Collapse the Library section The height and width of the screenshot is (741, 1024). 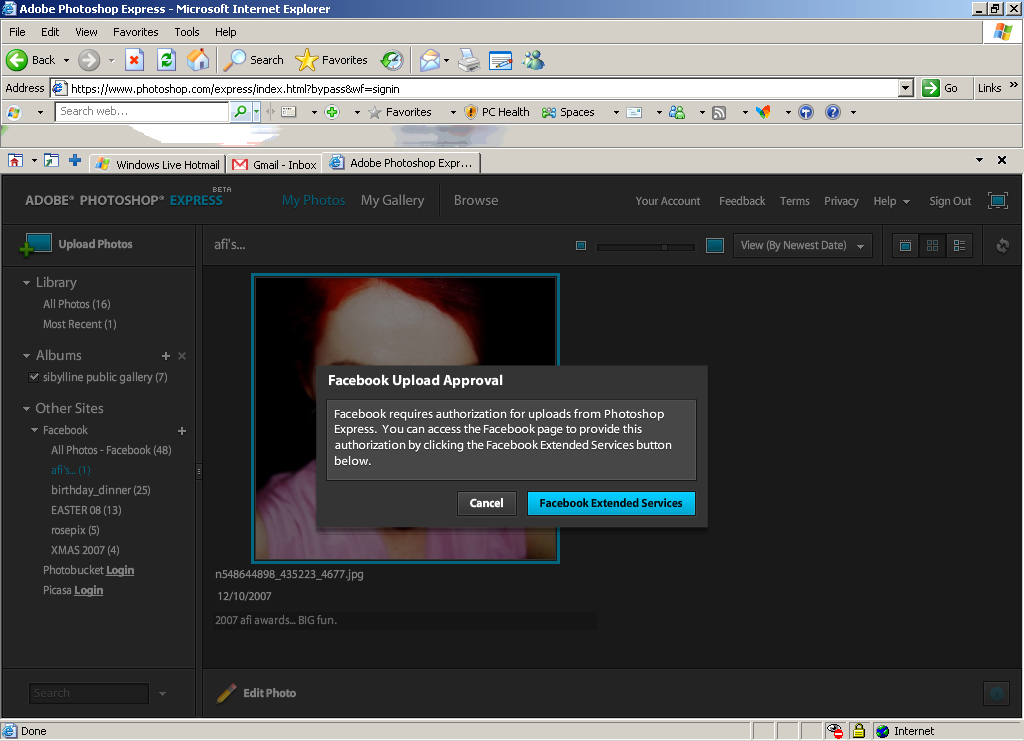tap(27, 283)
